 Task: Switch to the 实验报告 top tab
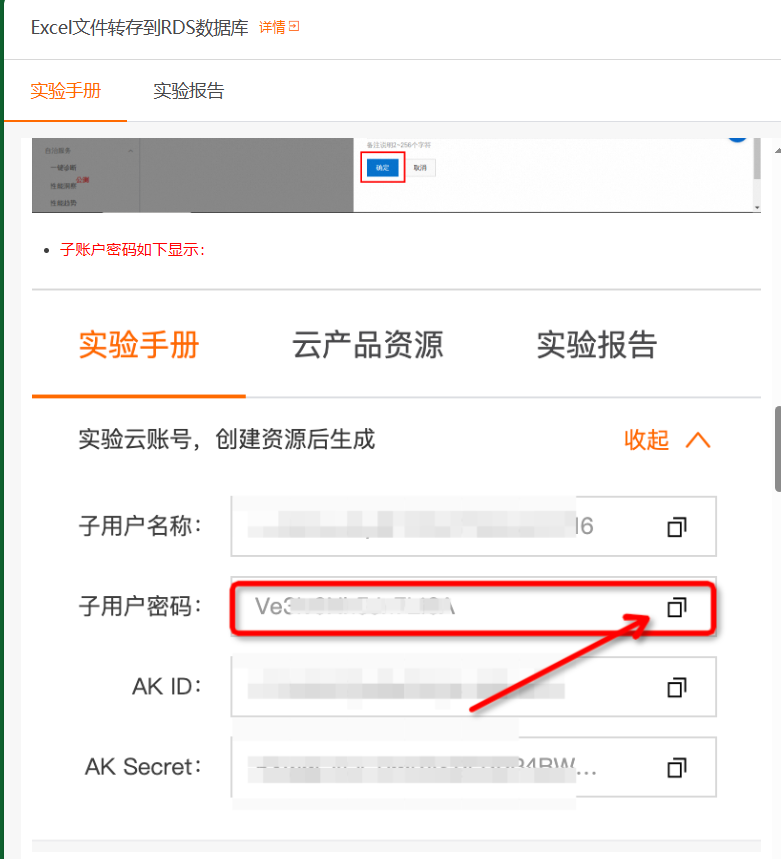[x=188, y=91]
